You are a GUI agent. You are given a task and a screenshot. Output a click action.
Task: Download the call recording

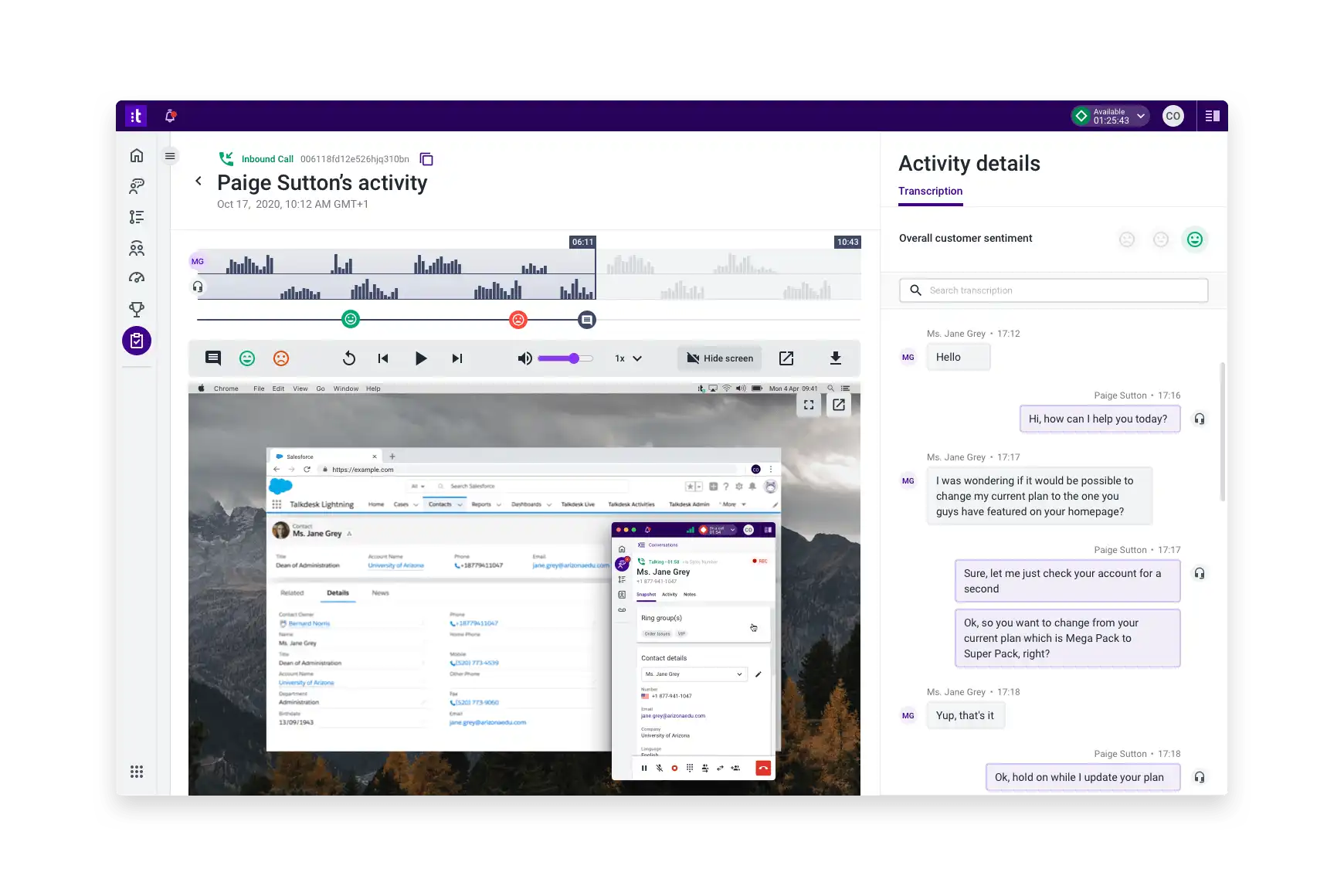835,358
